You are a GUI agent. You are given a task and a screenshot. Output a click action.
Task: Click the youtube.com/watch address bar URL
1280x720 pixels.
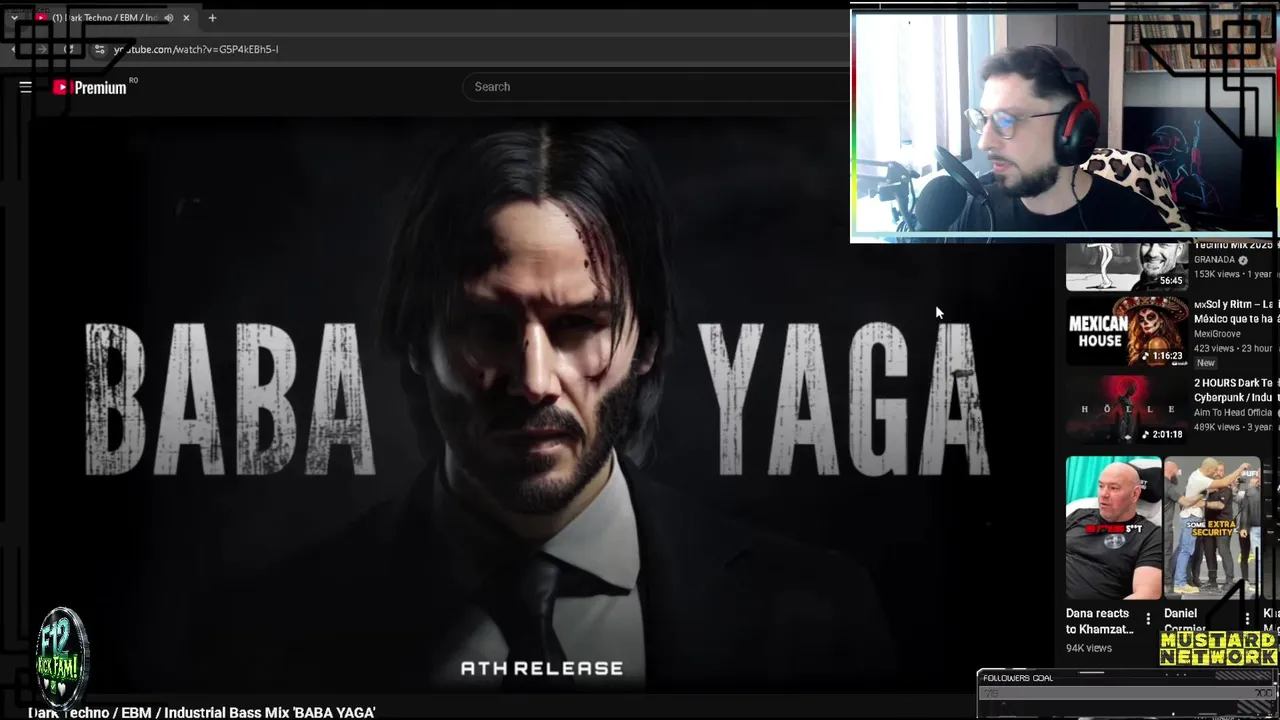coord(196,49)
